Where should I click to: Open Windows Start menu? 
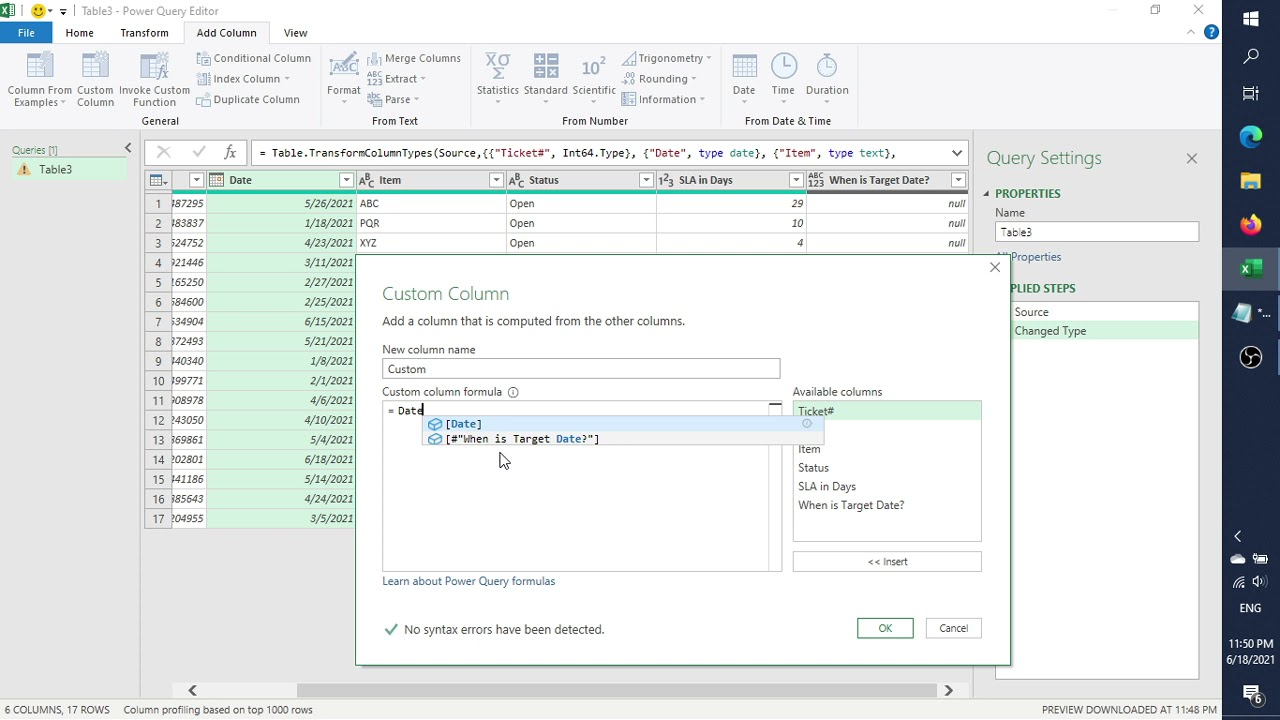tap(1251, 18)
